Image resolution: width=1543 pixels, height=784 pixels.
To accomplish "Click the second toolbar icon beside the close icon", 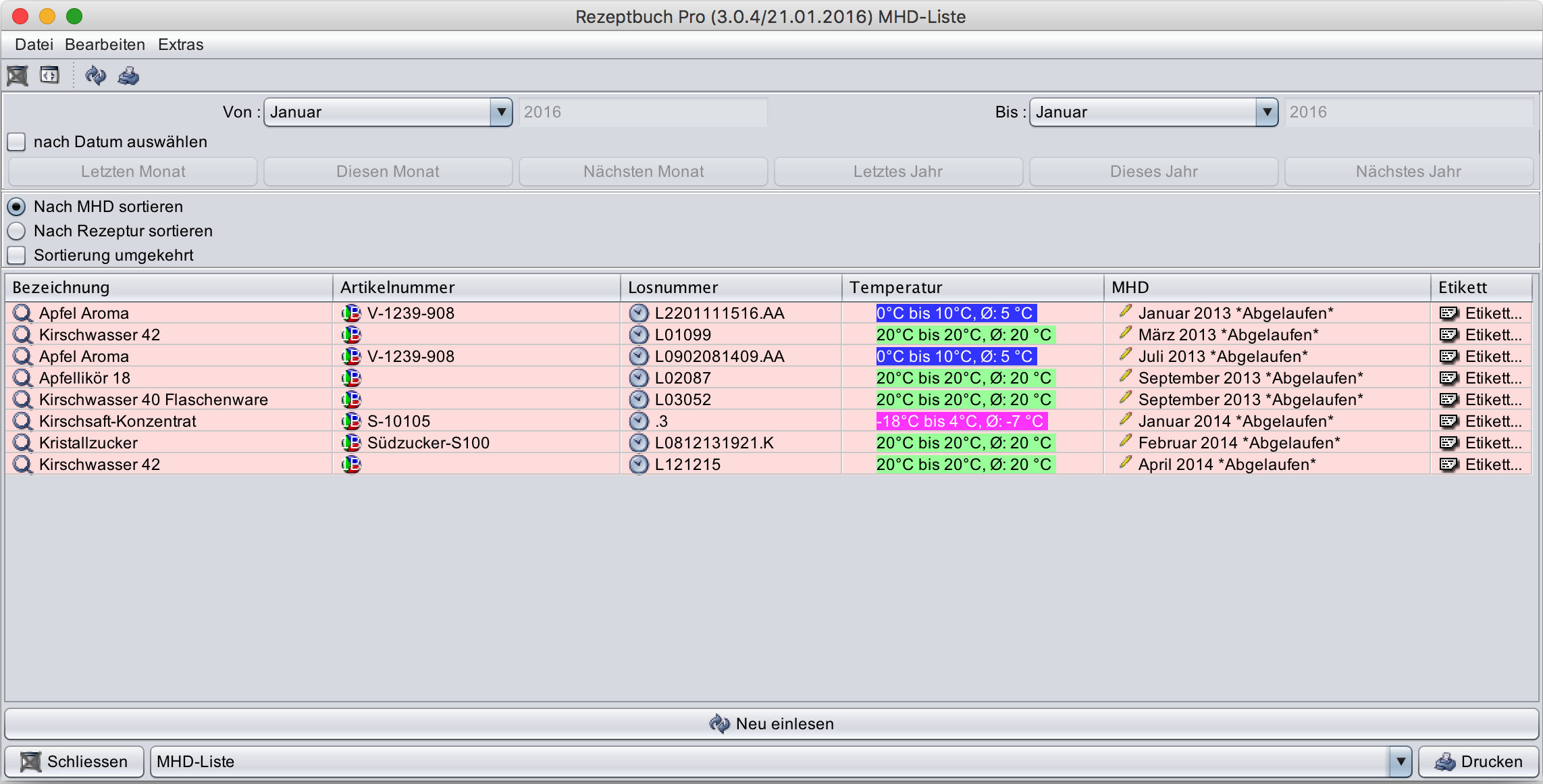I will coord(50,76).
